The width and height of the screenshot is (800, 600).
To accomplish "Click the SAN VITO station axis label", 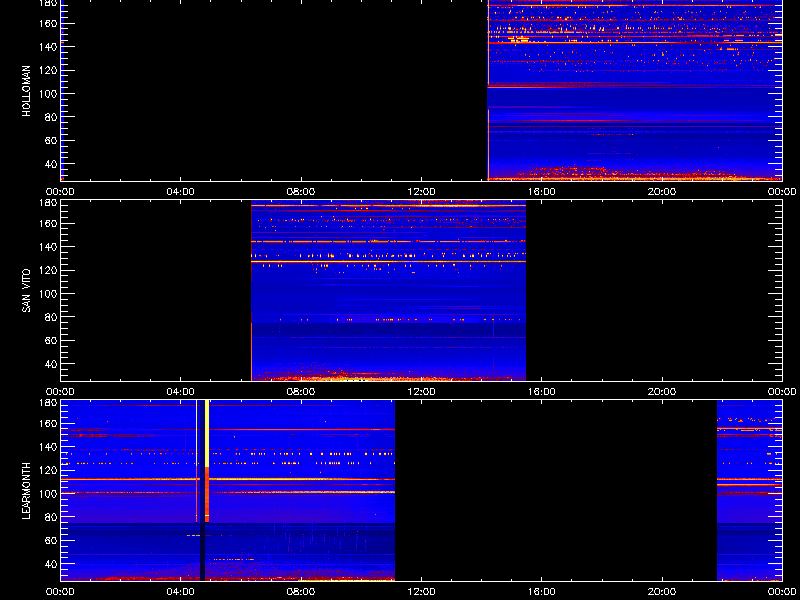I will pos(27,290).
